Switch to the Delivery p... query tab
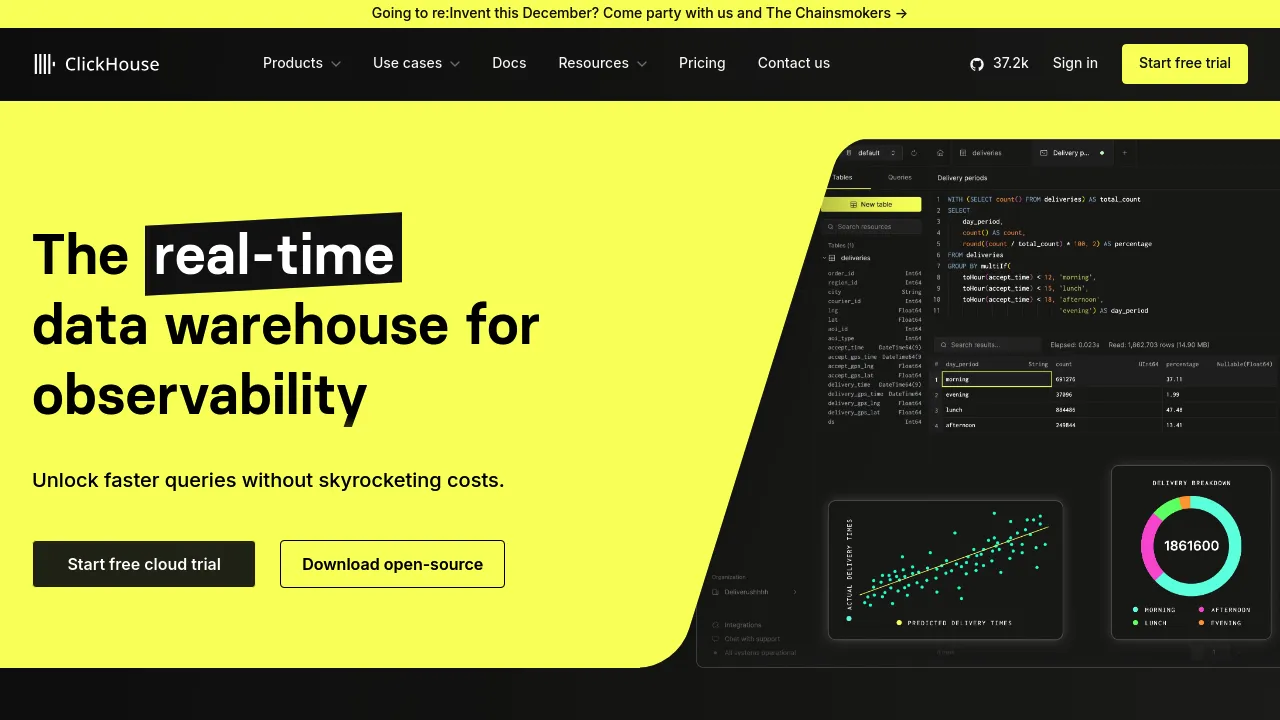1280x720 pixels. click(x=1071, y=153)
